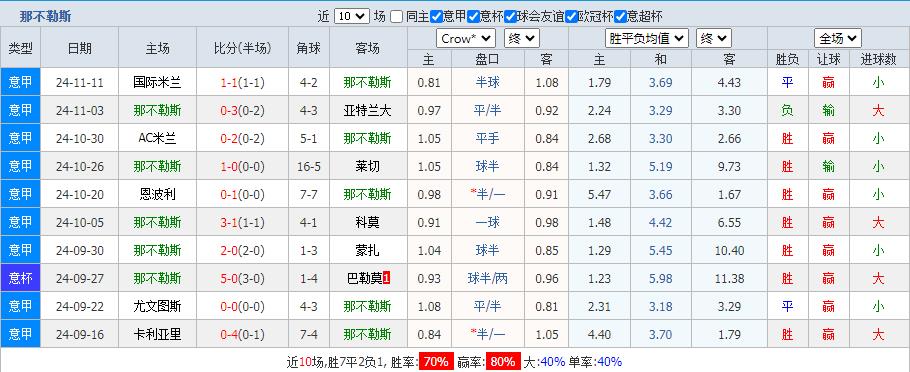Click the 角球 column header
The height and width of the screenshot is (372, 910).
point(309,48)
